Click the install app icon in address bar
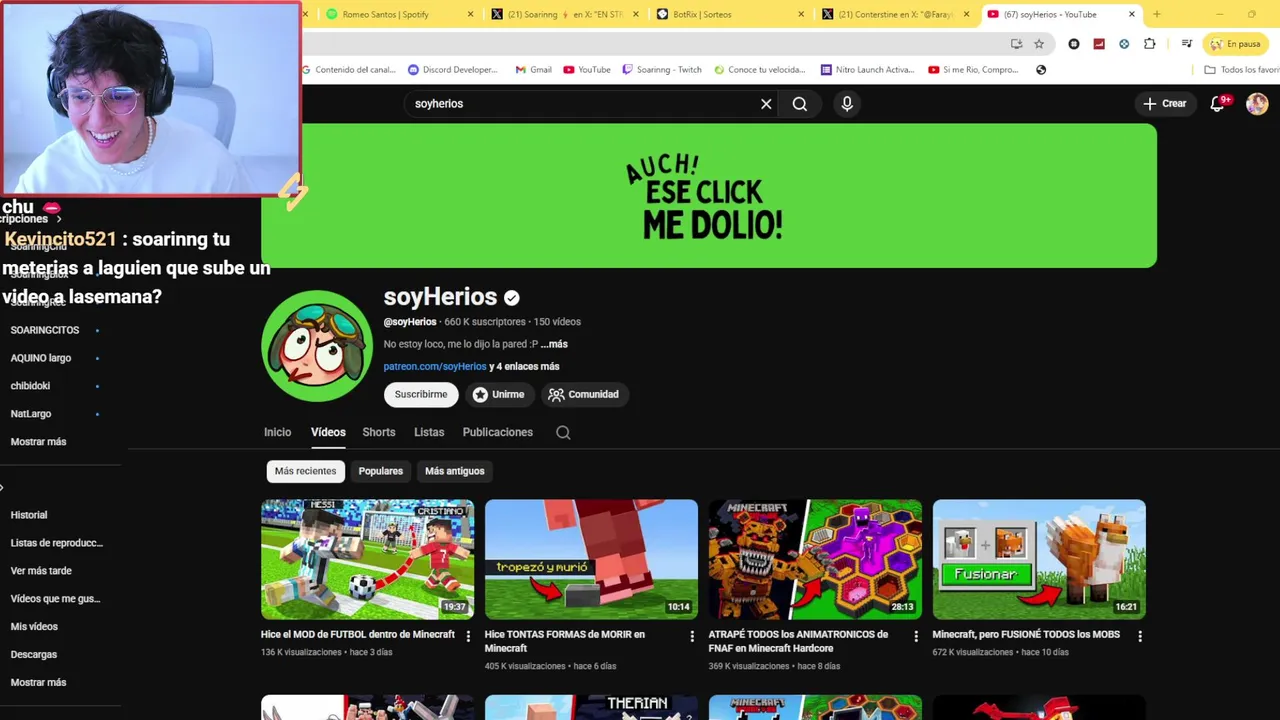The height and width of the screenshot is (720, 1280). coord(1016,44)
